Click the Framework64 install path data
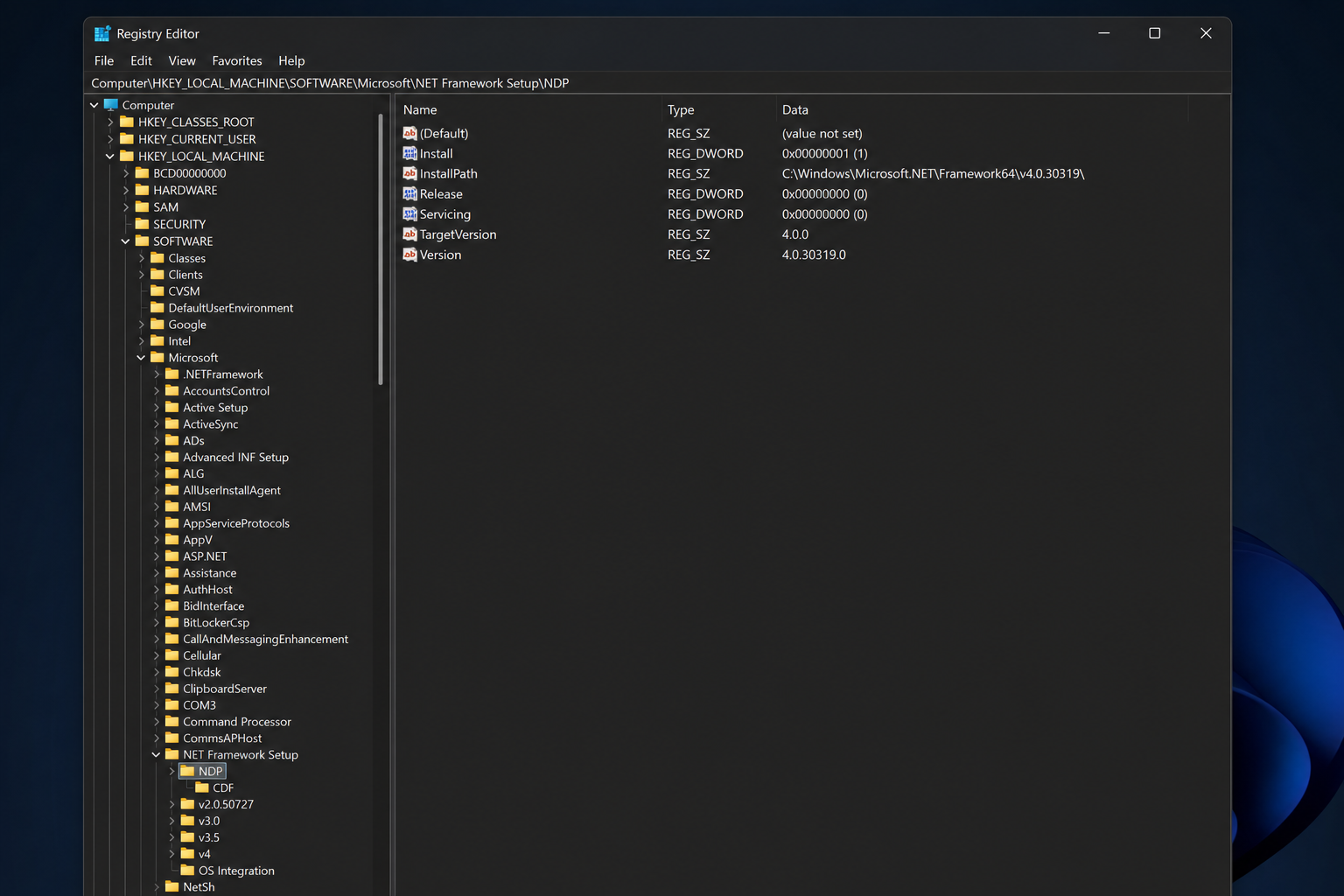 [x=933, y=173]
